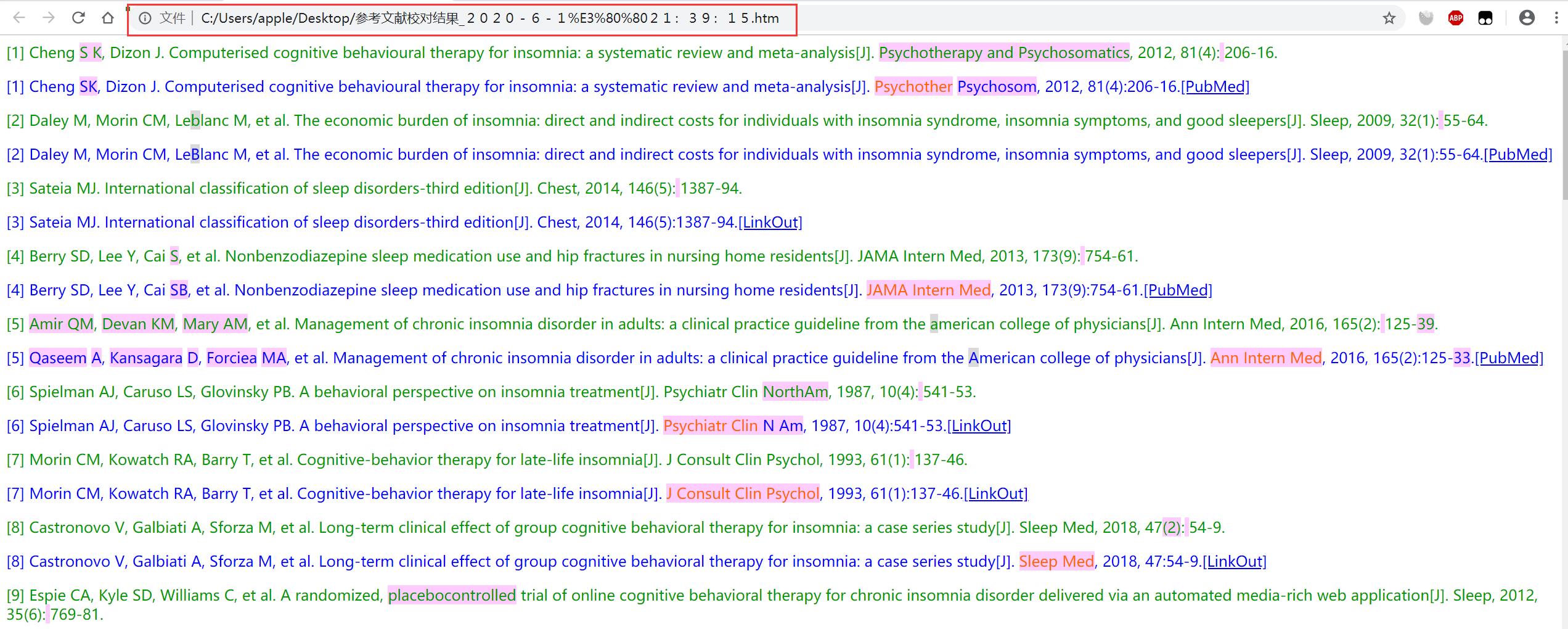Open the gray cracked-egg extension icon
This screenshot has height=629, width=1568.
(1426, 18)
